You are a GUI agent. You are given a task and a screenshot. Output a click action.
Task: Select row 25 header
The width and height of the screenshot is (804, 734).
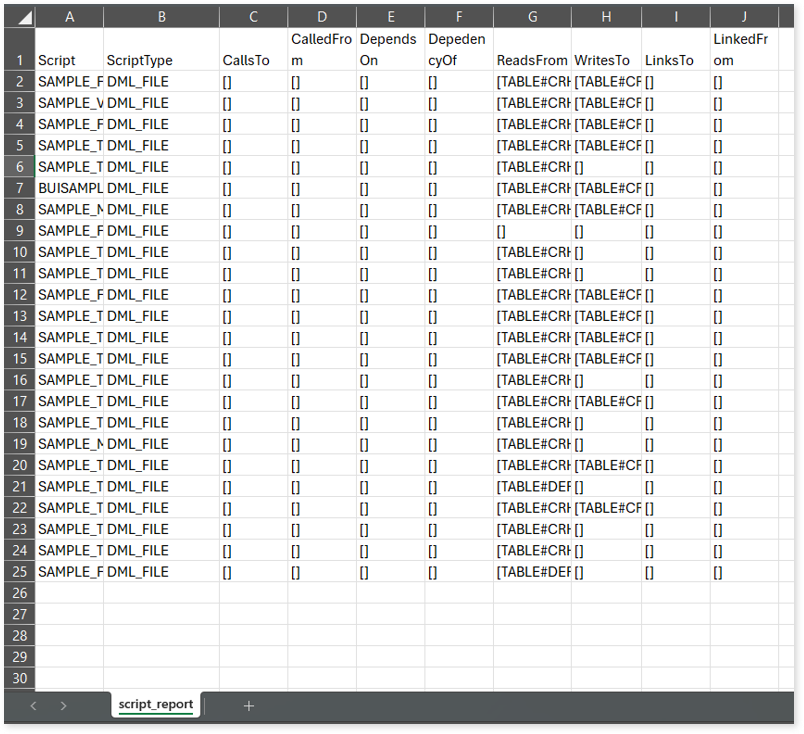click(x=18, y=572)
